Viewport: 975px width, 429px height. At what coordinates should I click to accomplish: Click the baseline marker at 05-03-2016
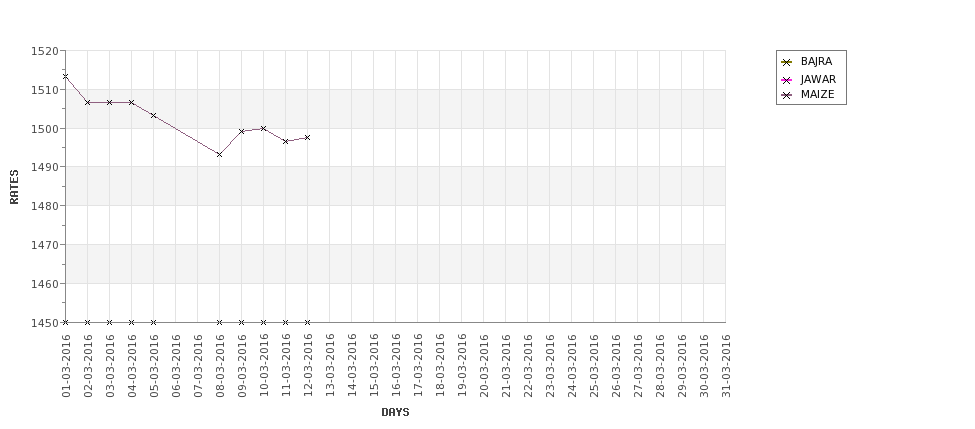click(154, 322)
